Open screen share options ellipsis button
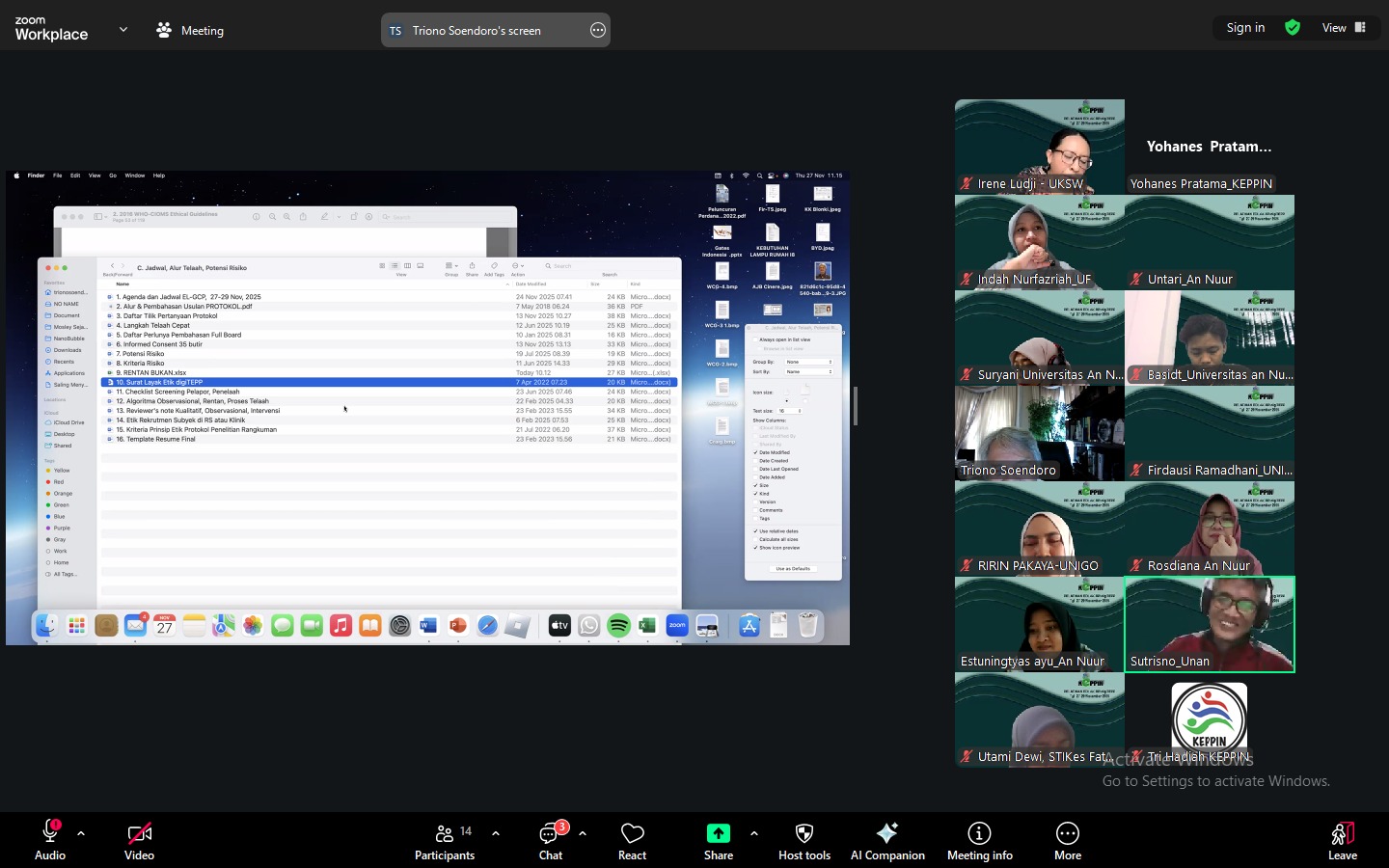This screenshot has height=868, width=1389. coord(598,31)
